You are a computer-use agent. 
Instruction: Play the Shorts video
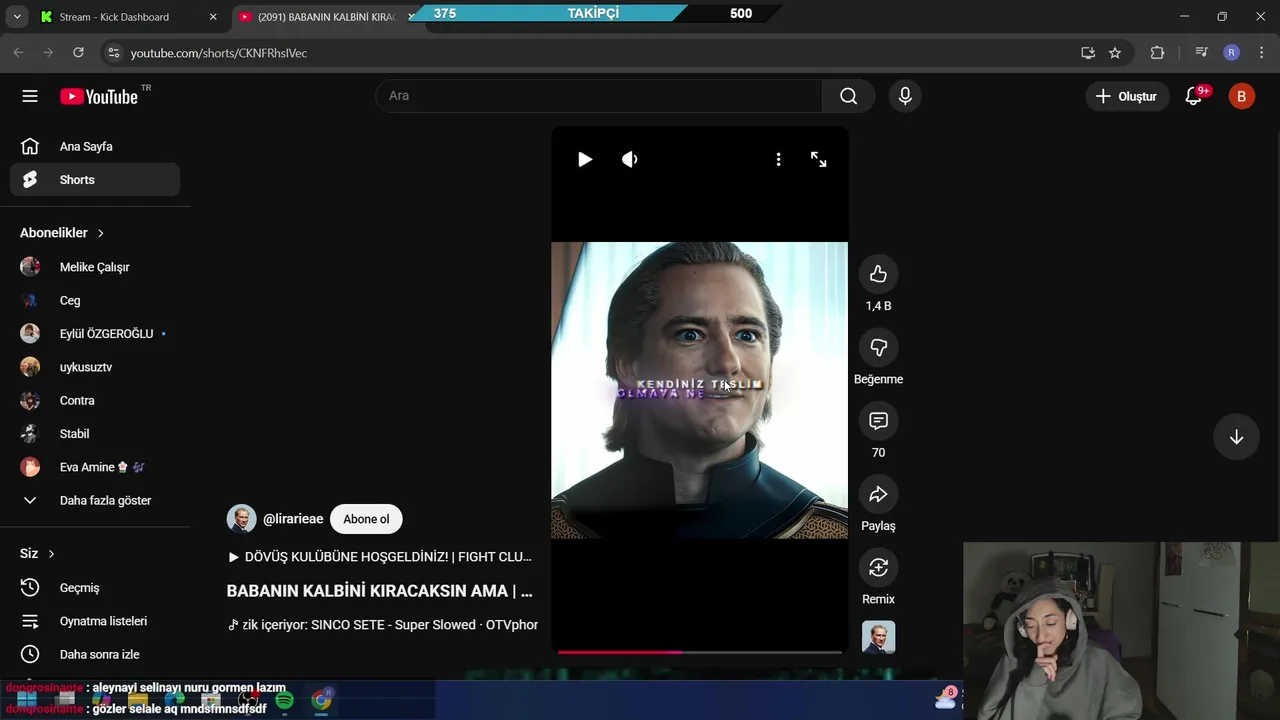[585, 159]
